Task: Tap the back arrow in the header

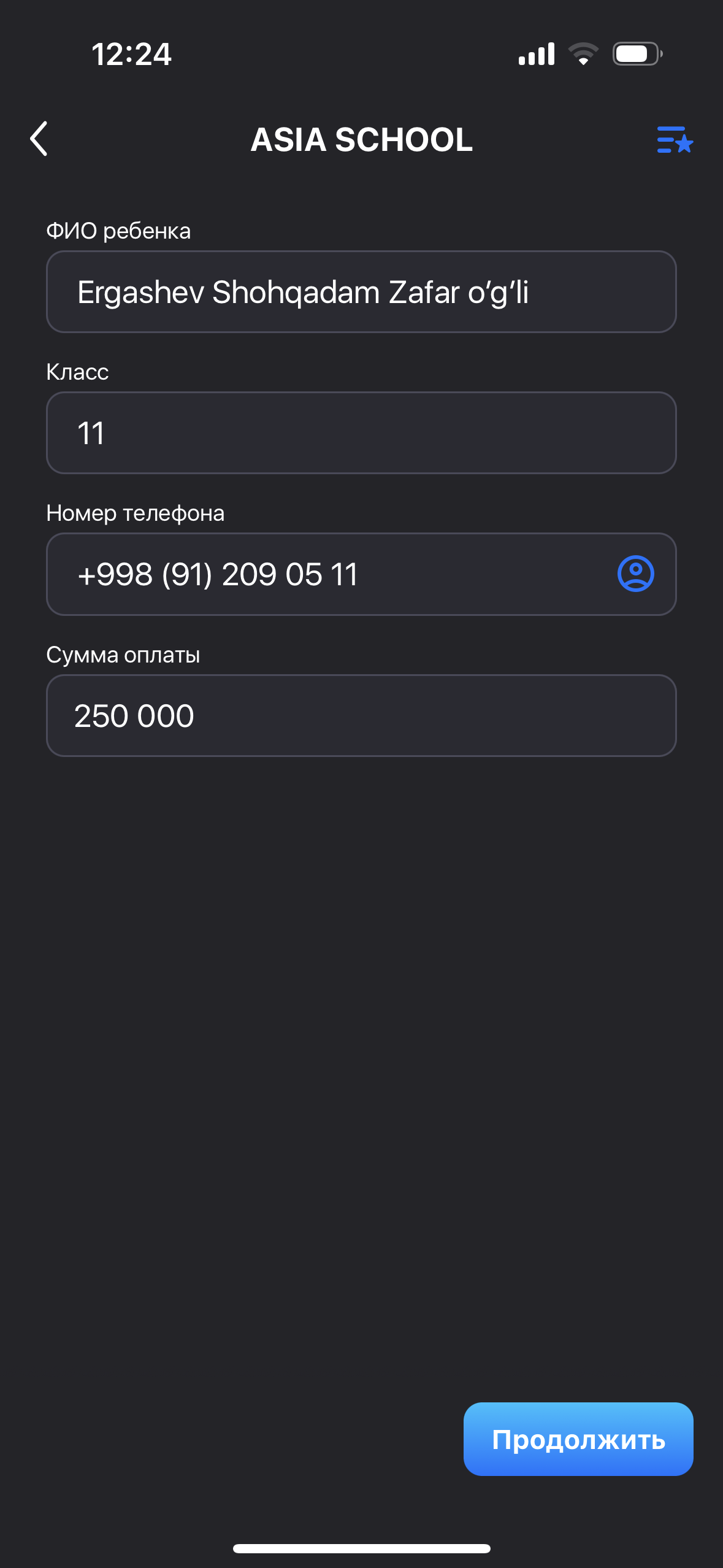Action: coord(39,139)
